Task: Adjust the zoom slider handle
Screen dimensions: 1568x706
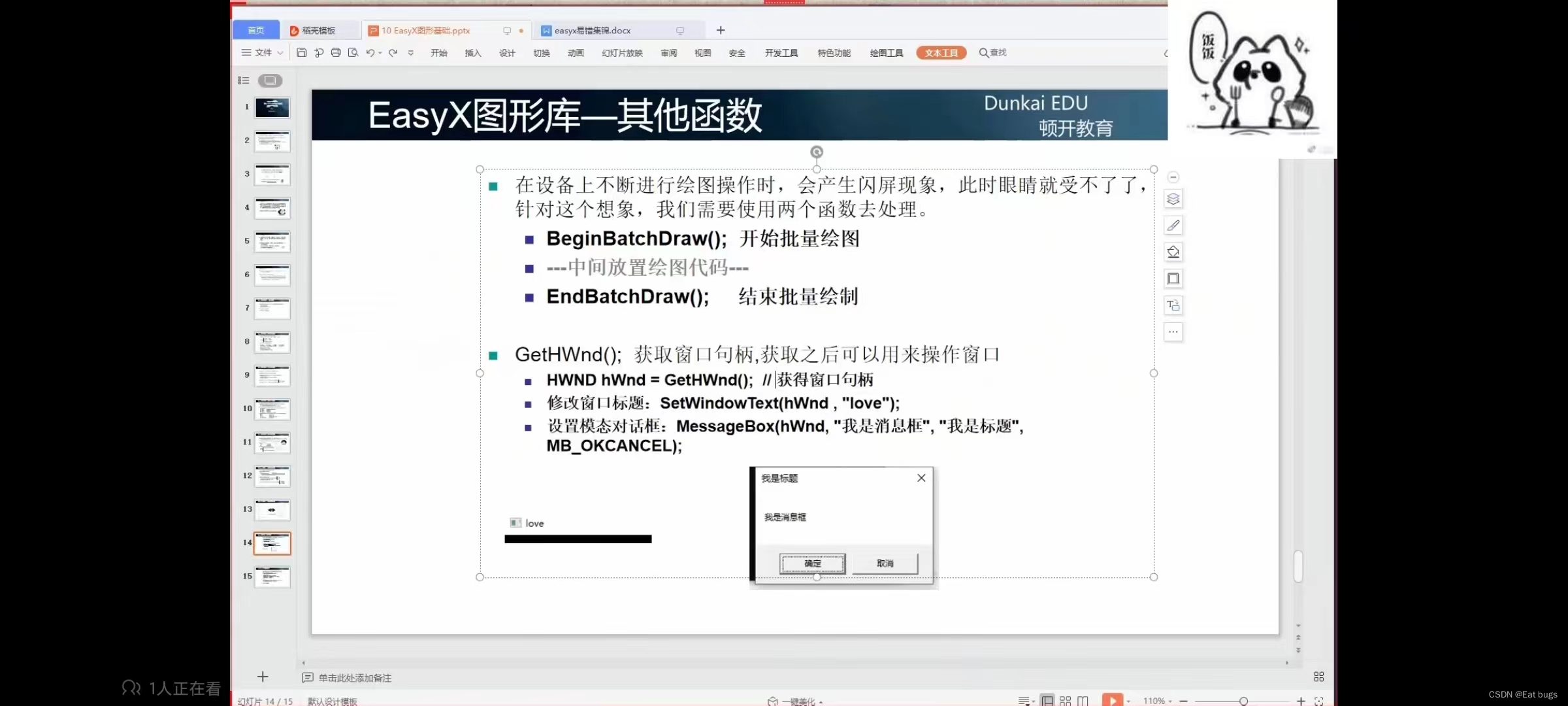Action: click(1244, 701)
